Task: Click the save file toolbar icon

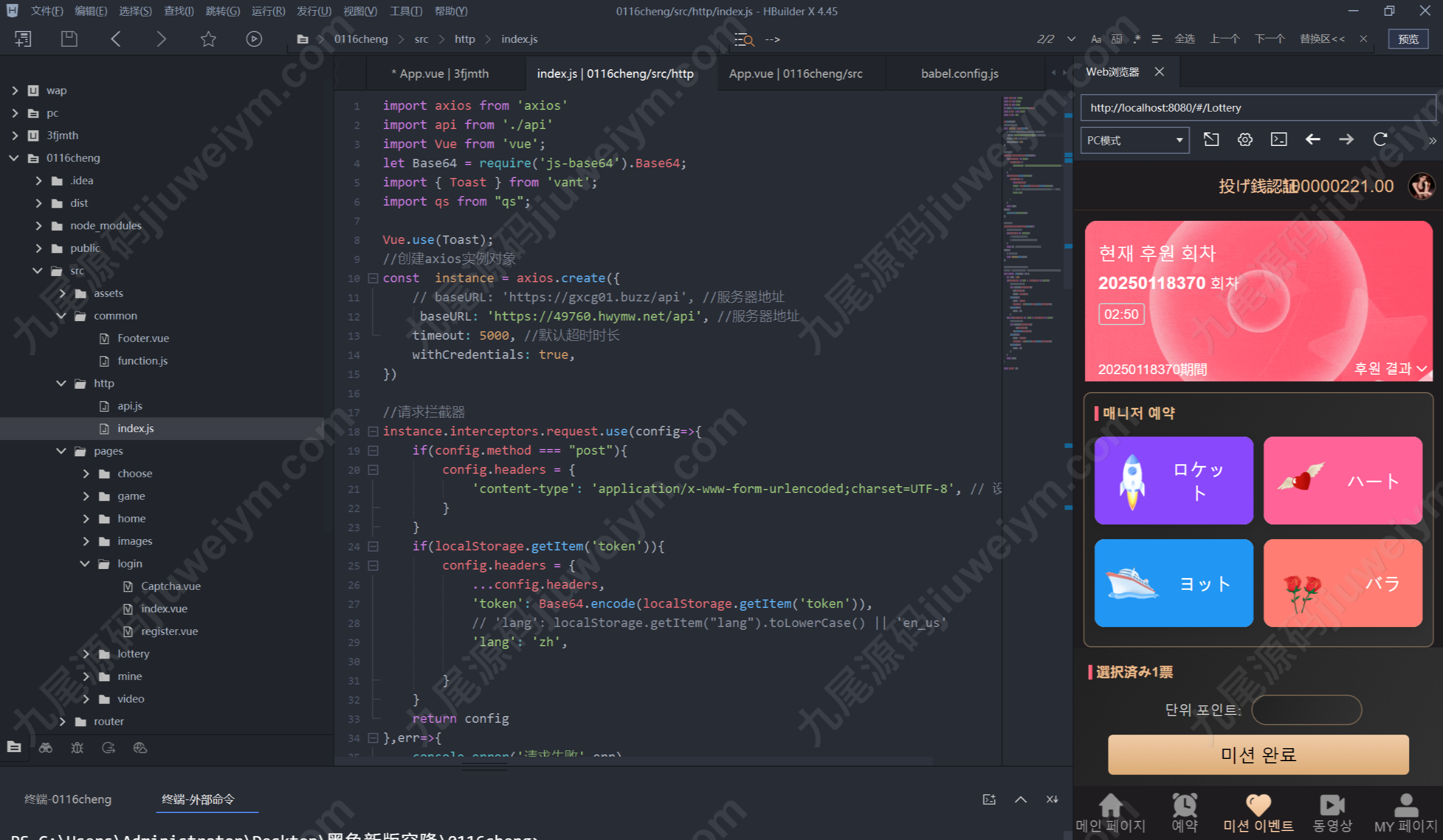Action: pyautogui.click(x=69, y=39)
